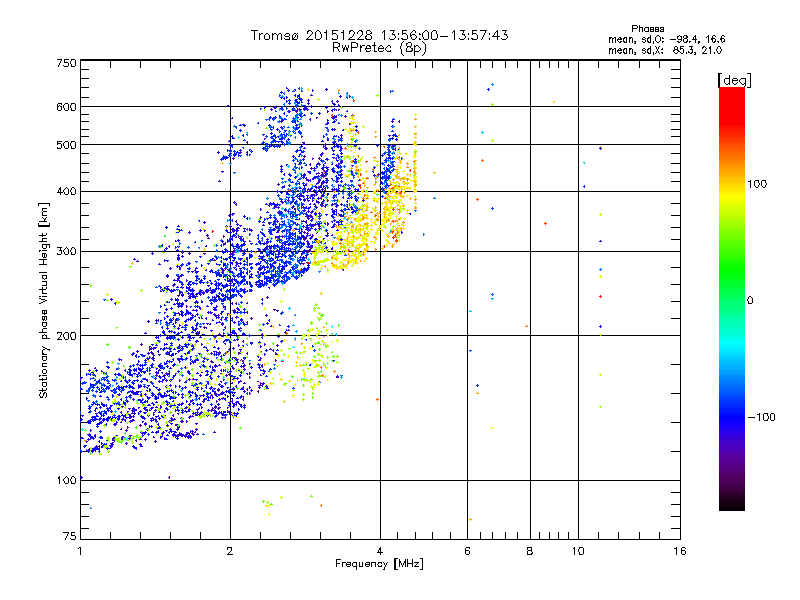This screenshot has width=800, height=600.
Task: Click the colorbar label '0'
Action: coord(750,300)
